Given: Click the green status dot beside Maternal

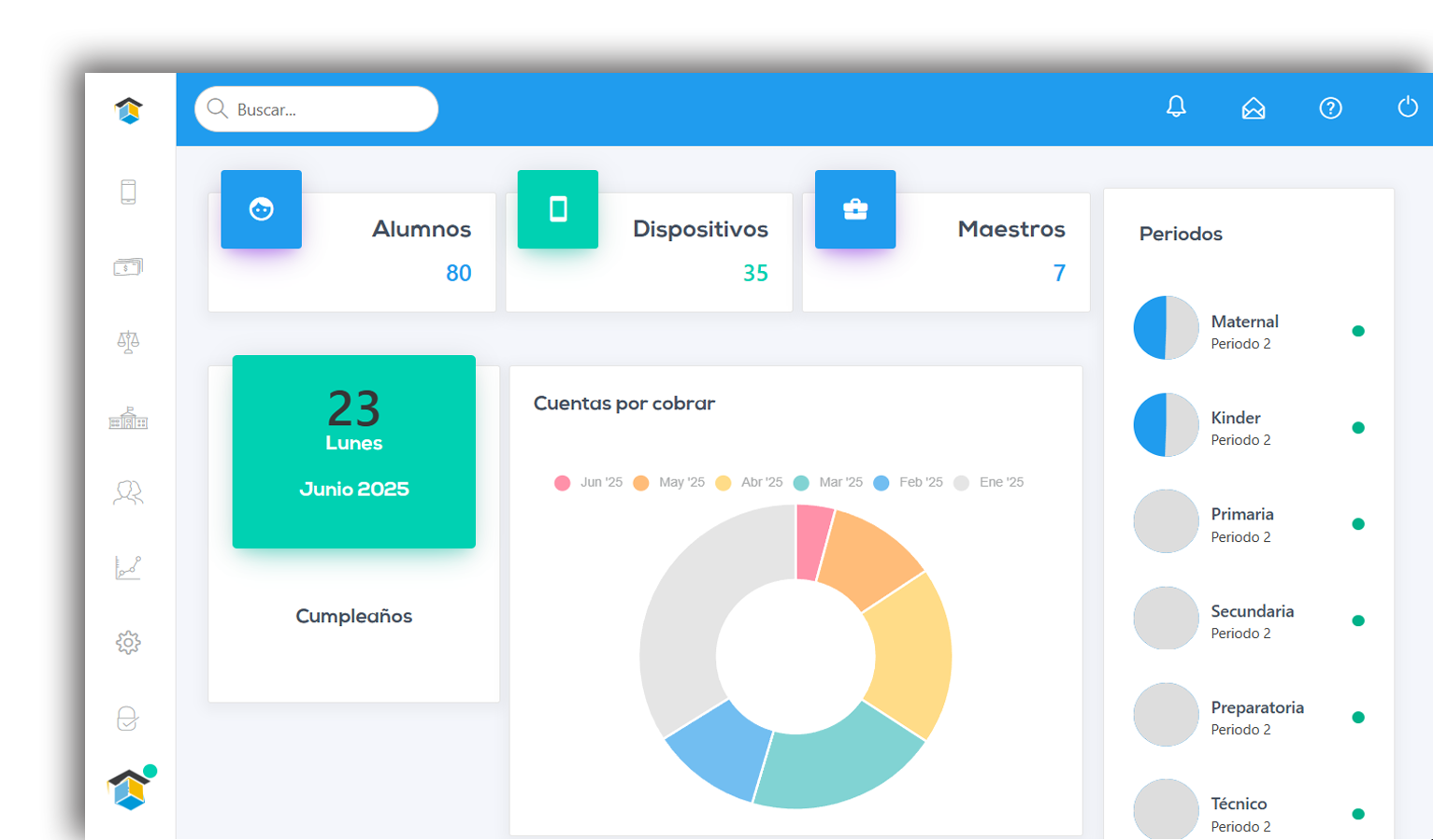Looking at the screenshot, I should tap(1358, 331).
